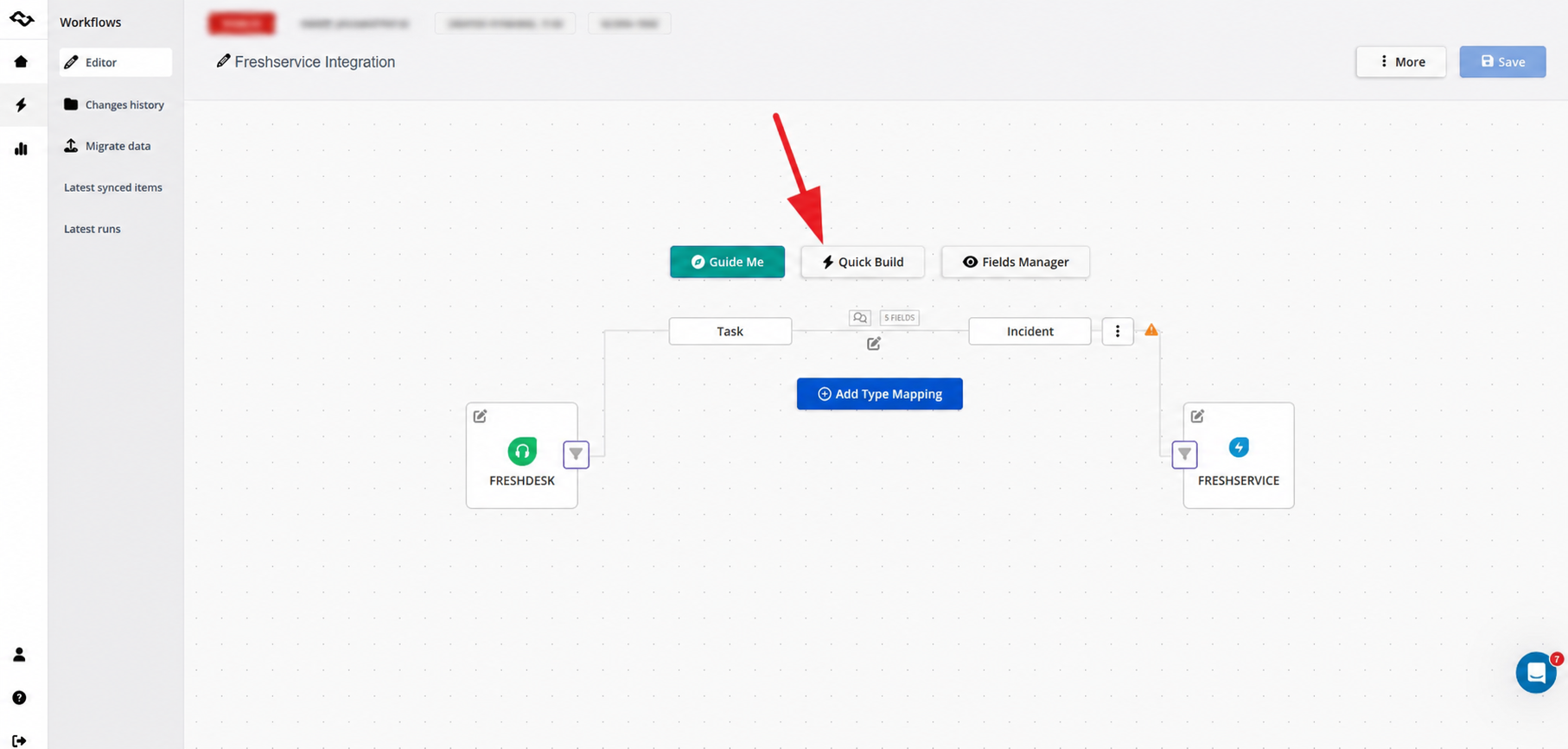Launch Quick Build
Screen dimensions: 1568x749
tap(863, 262)
